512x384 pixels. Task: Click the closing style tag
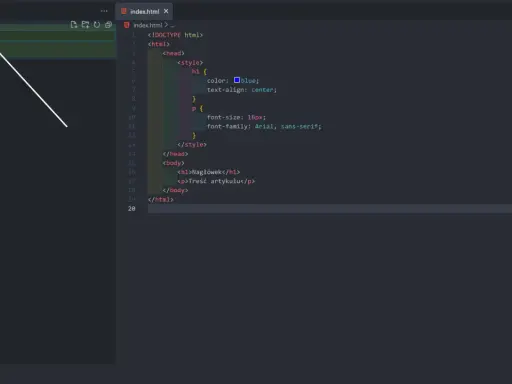[192, 145]
